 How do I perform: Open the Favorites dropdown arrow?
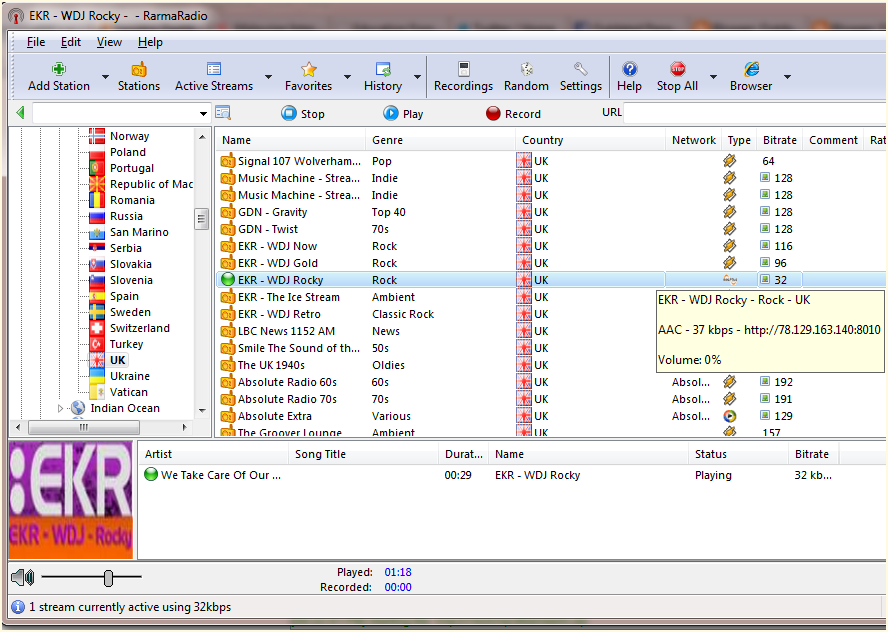[x=348, y=76]
